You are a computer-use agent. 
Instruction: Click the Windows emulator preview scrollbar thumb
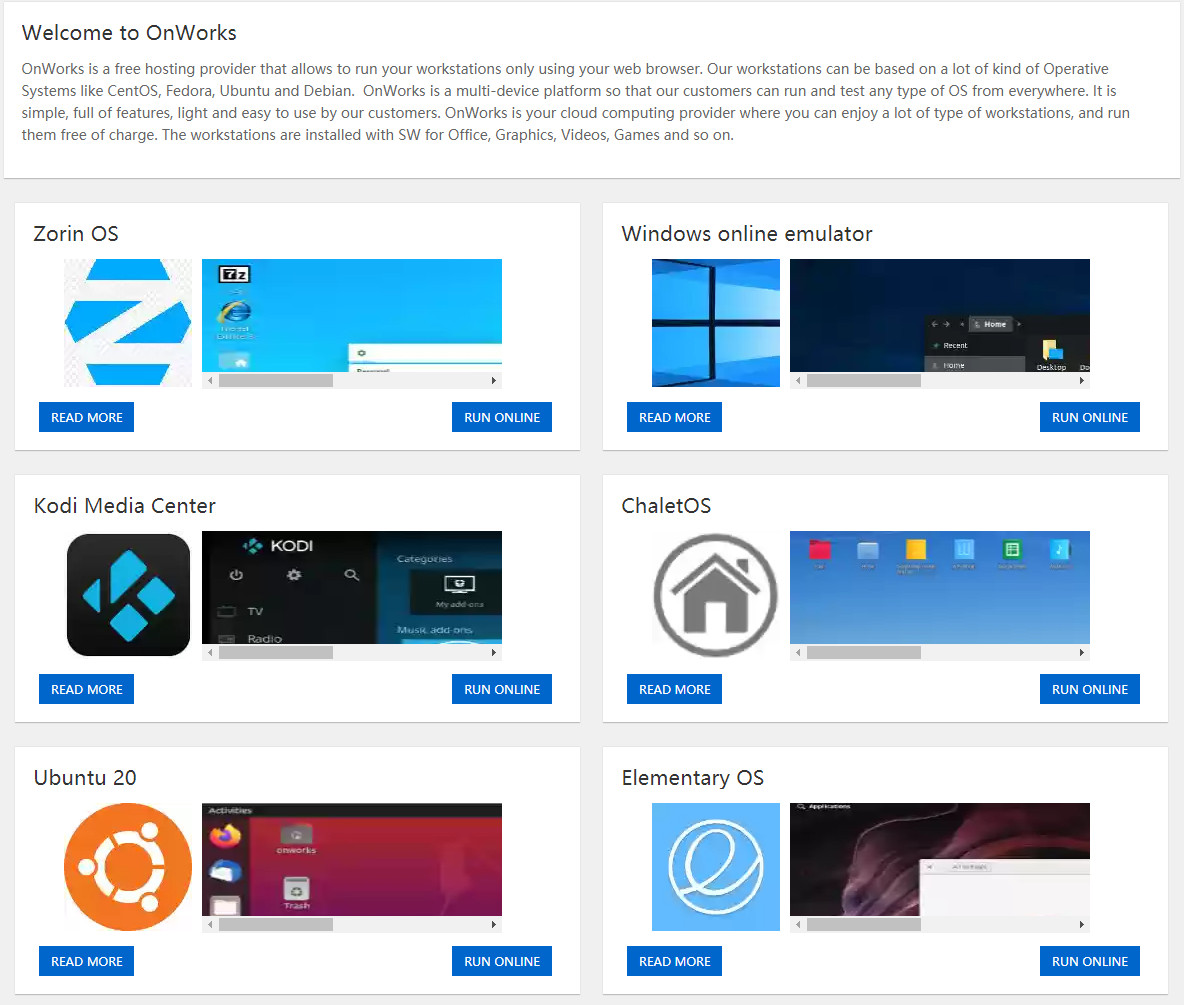864,381
